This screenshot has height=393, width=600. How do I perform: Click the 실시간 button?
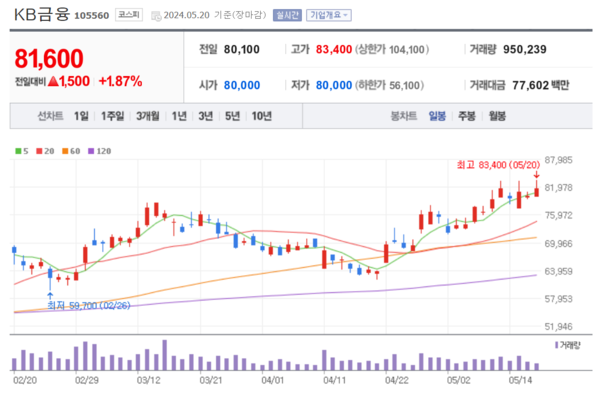(287, 15)
